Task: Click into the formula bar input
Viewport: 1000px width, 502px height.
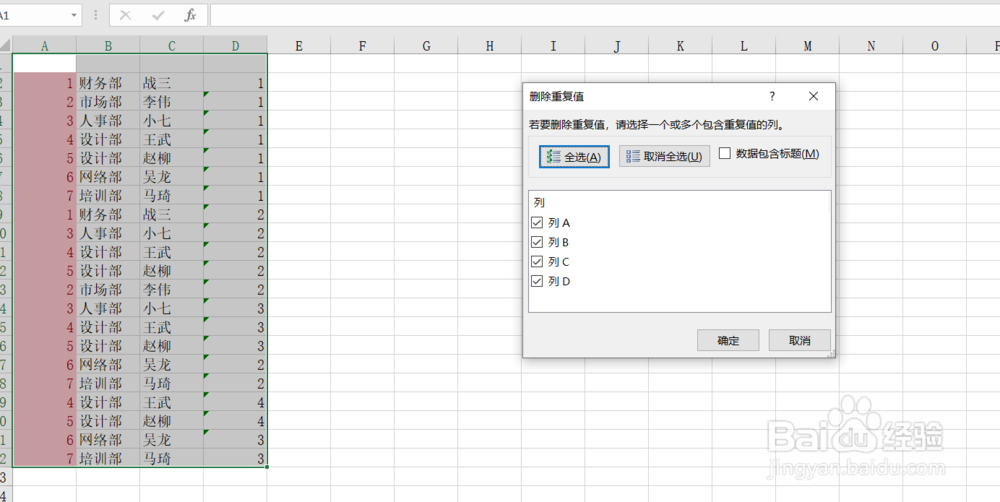Action: 605,15
